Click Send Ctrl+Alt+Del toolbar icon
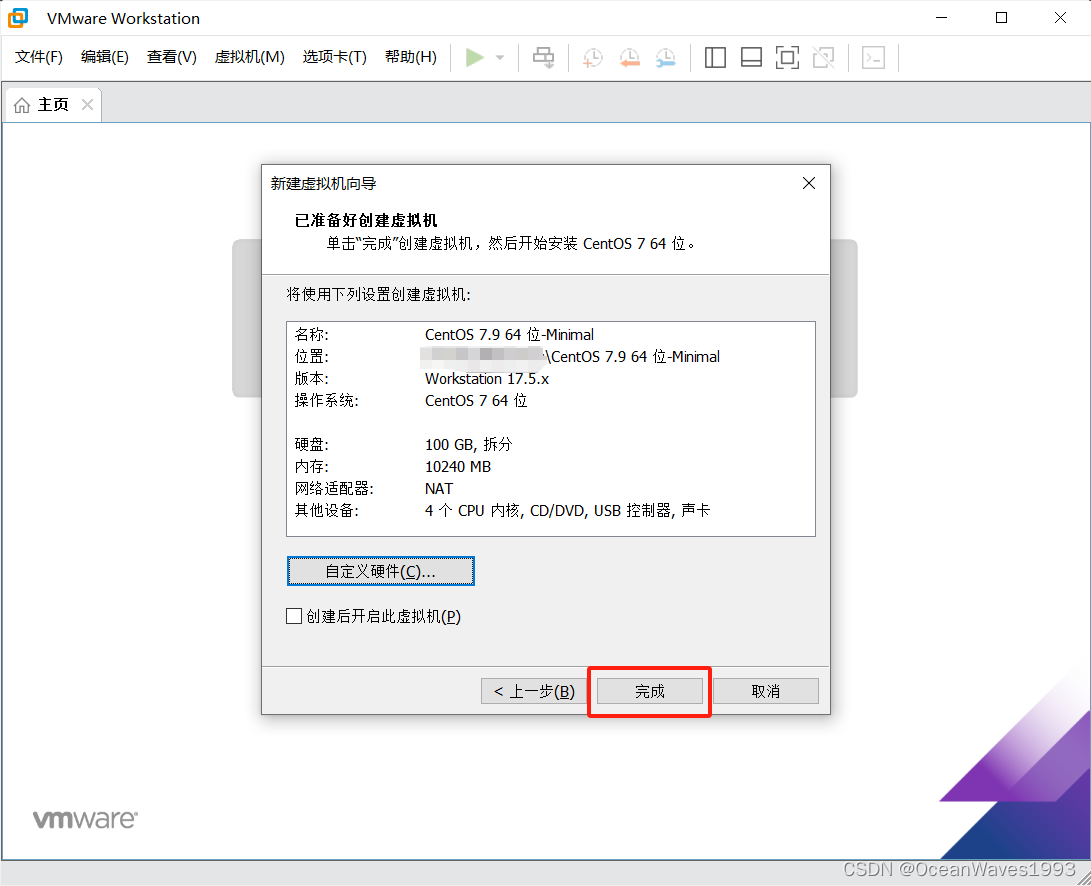1091x886 pixels. 543,57
